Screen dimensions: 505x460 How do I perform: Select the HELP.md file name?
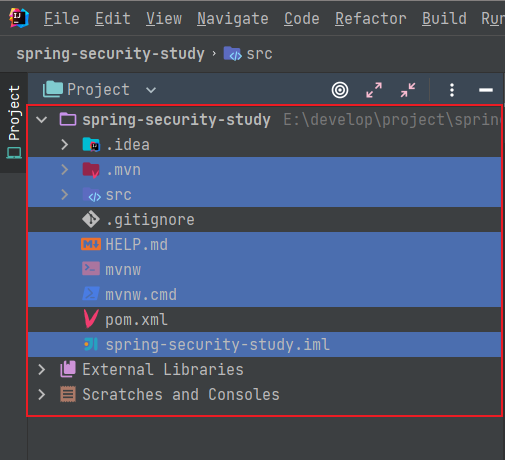[137, 245]
